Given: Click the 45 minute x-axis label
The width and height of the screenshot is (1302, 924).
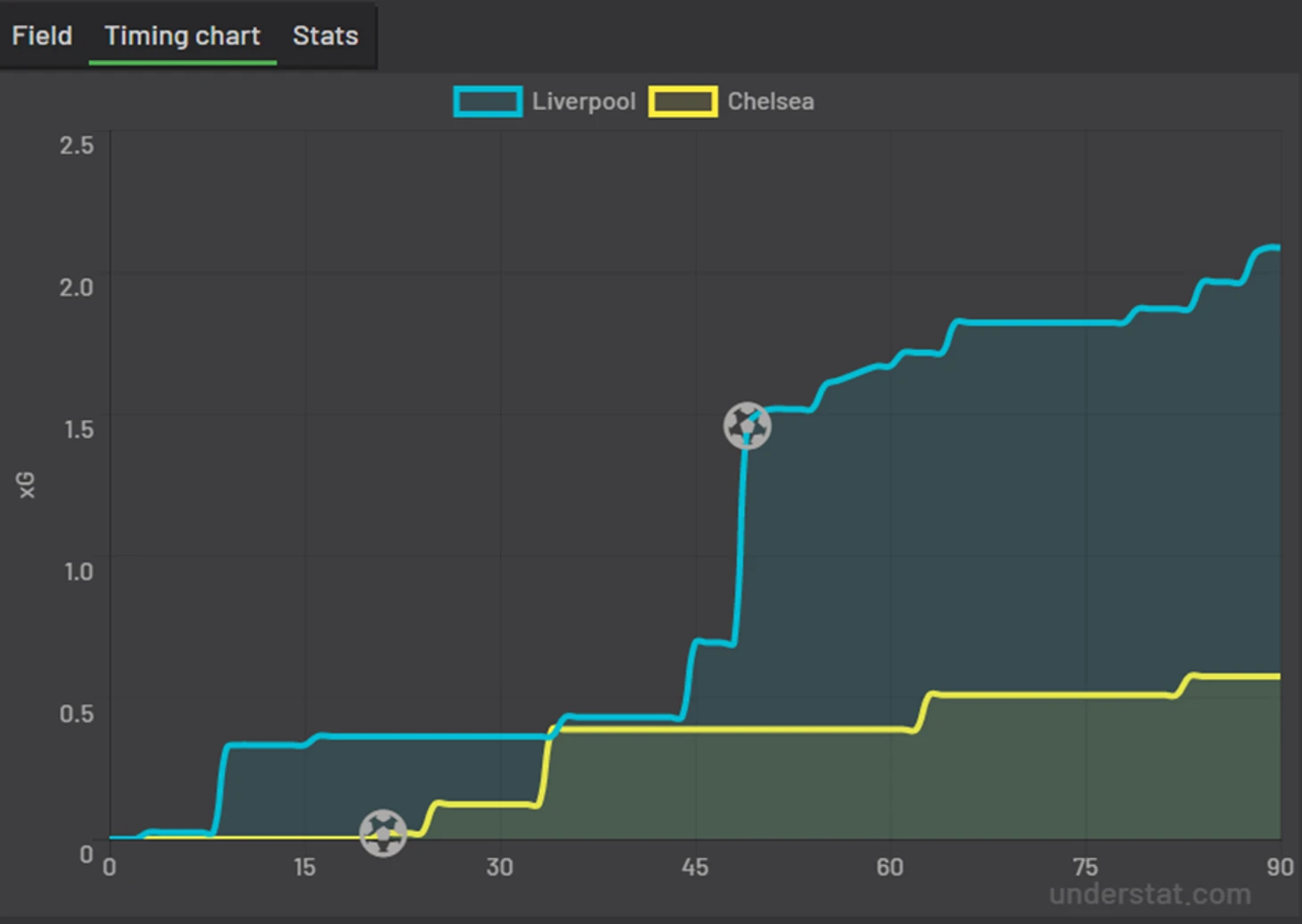Looking at the screenshot, I should tap(695, 867).
